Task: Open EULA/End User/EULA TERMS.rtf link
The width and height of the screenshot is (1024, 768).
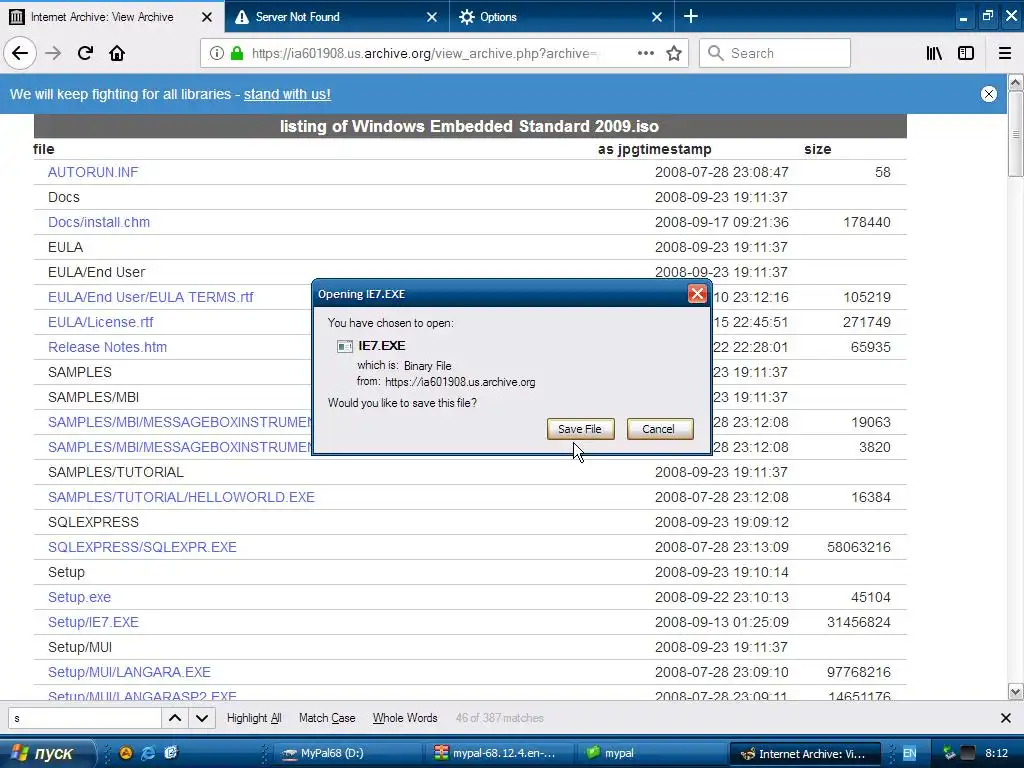Action: point(150,297)
